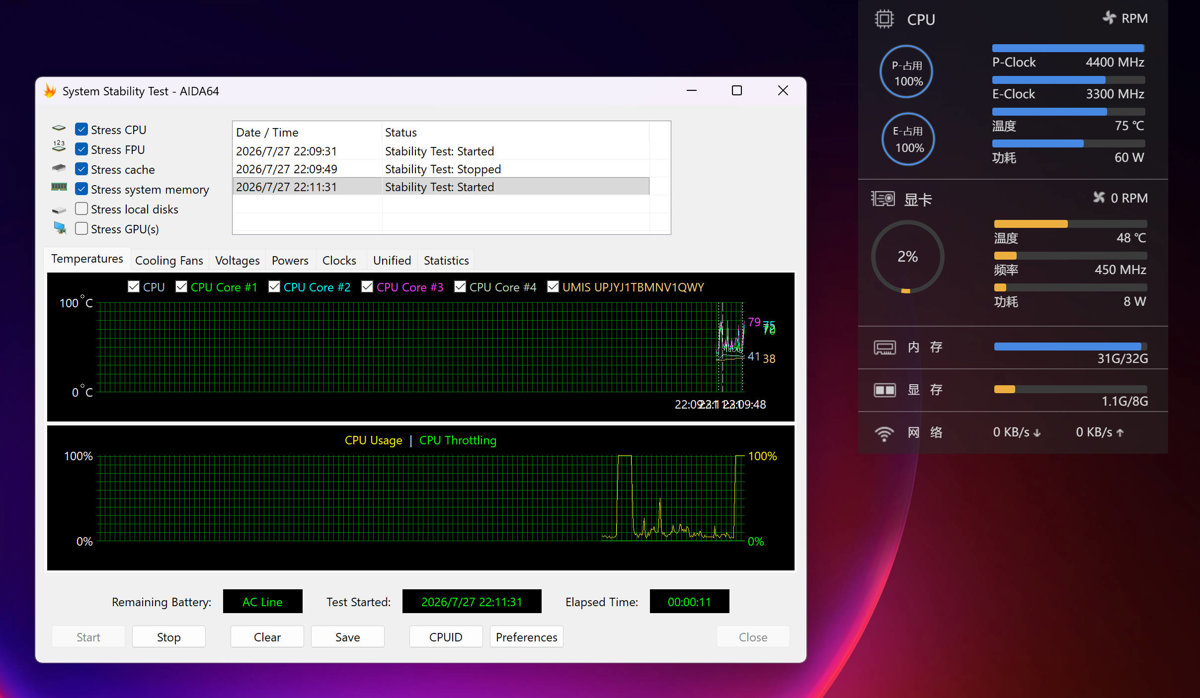Viewport: 1200px width, 698px height.
Task: Enable Stress local disks
Action: 82,209
